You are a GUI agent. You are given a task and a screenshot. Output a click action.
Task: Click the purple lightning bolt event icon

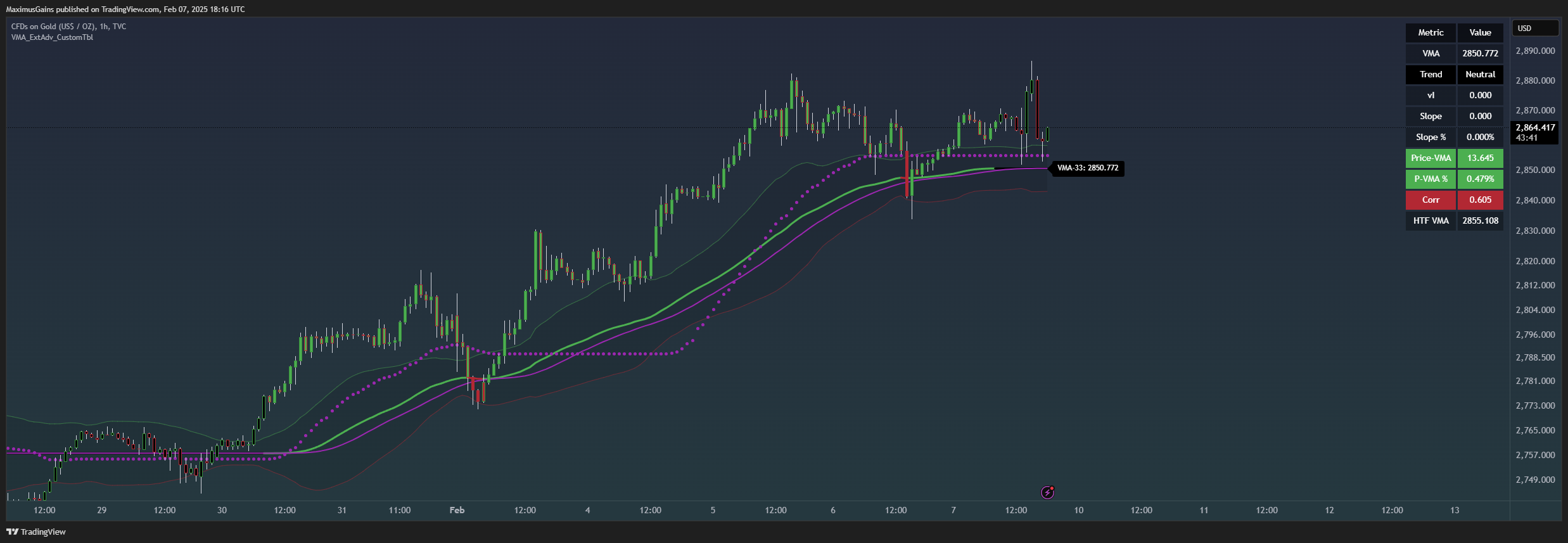click(x=1048, y=492)
